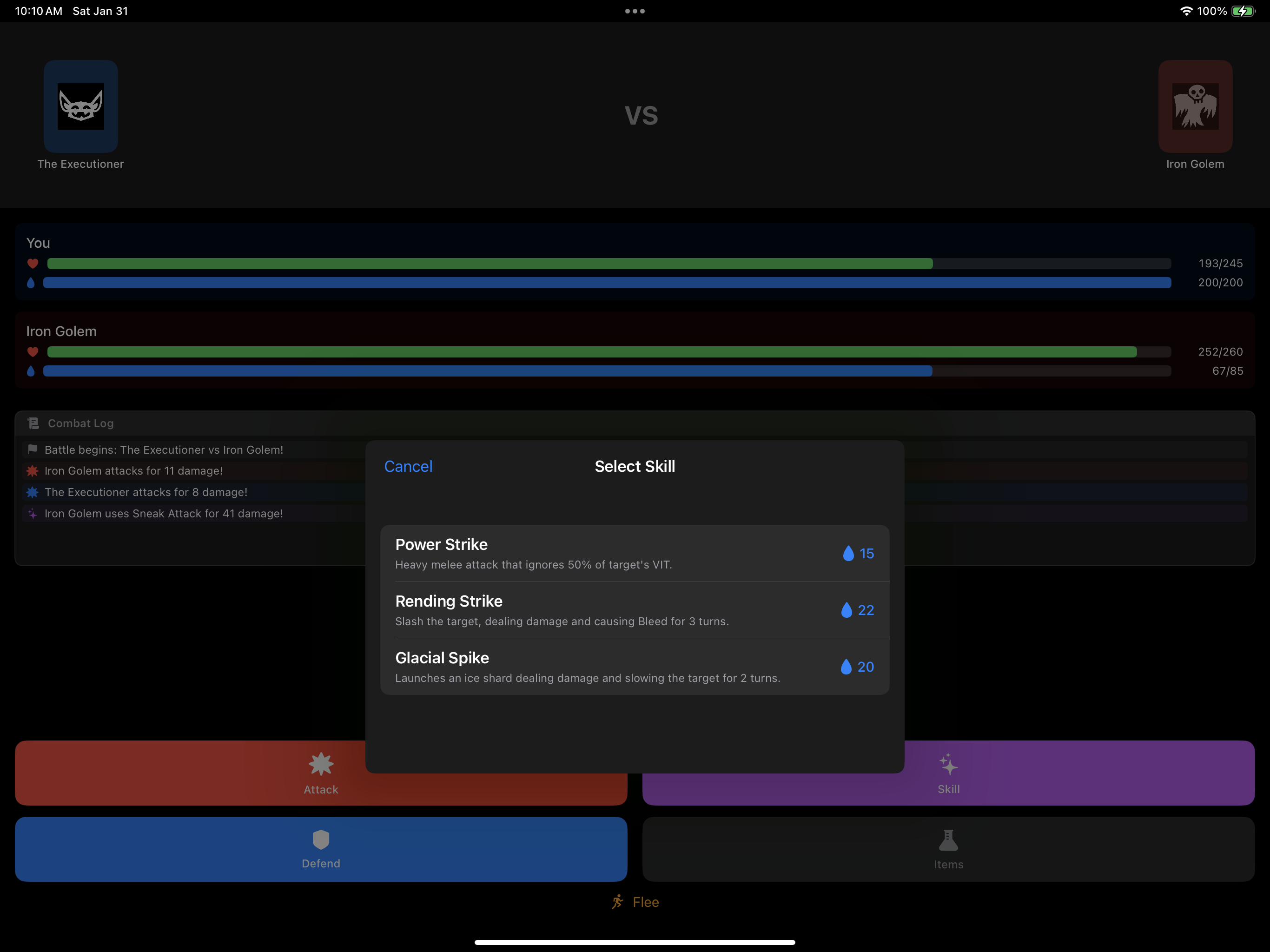This screenshot has width=1270, height=952.
Task: Click the Sneak Attack sparkle log icon
Action: 33,513
